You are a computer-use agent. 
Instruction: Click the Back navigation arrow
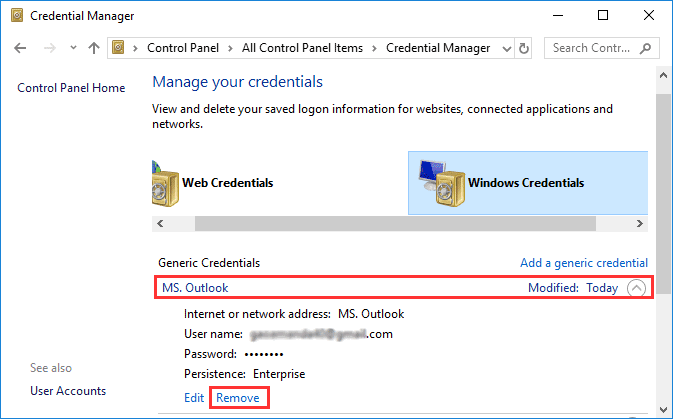[20, 48]
